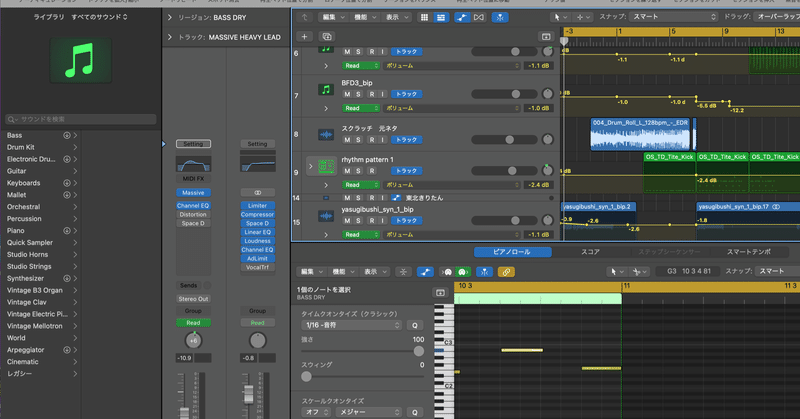Click the up-arrow hierarchy button in the tracks toolbar
This screenshot has height=419, width=800.
click(x=305, y=17)
